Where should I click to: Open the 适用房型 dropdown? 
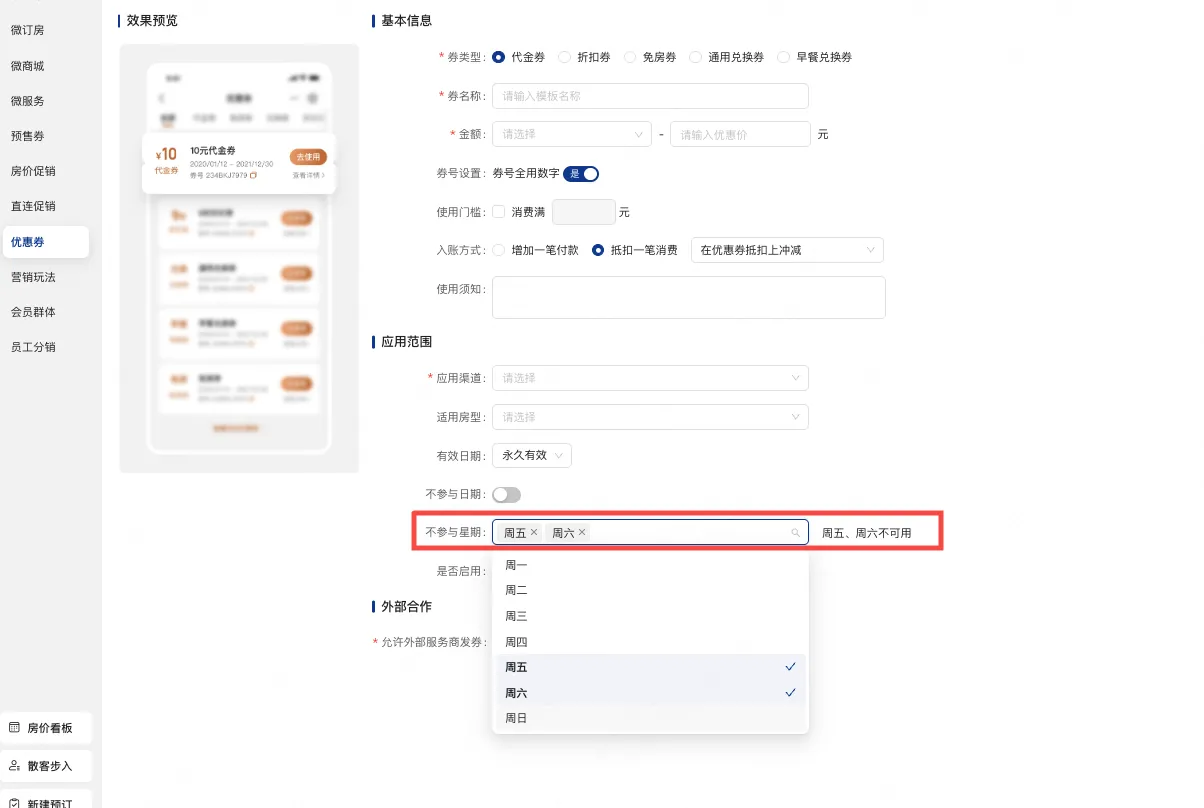[x=650, y=416]
